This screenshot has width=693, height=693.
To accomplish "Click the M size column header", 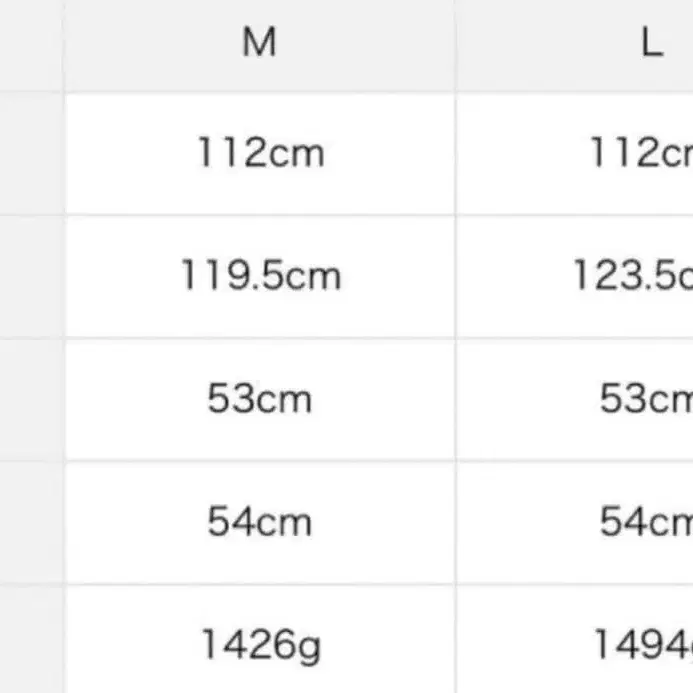I will click(x=260, y=43).
